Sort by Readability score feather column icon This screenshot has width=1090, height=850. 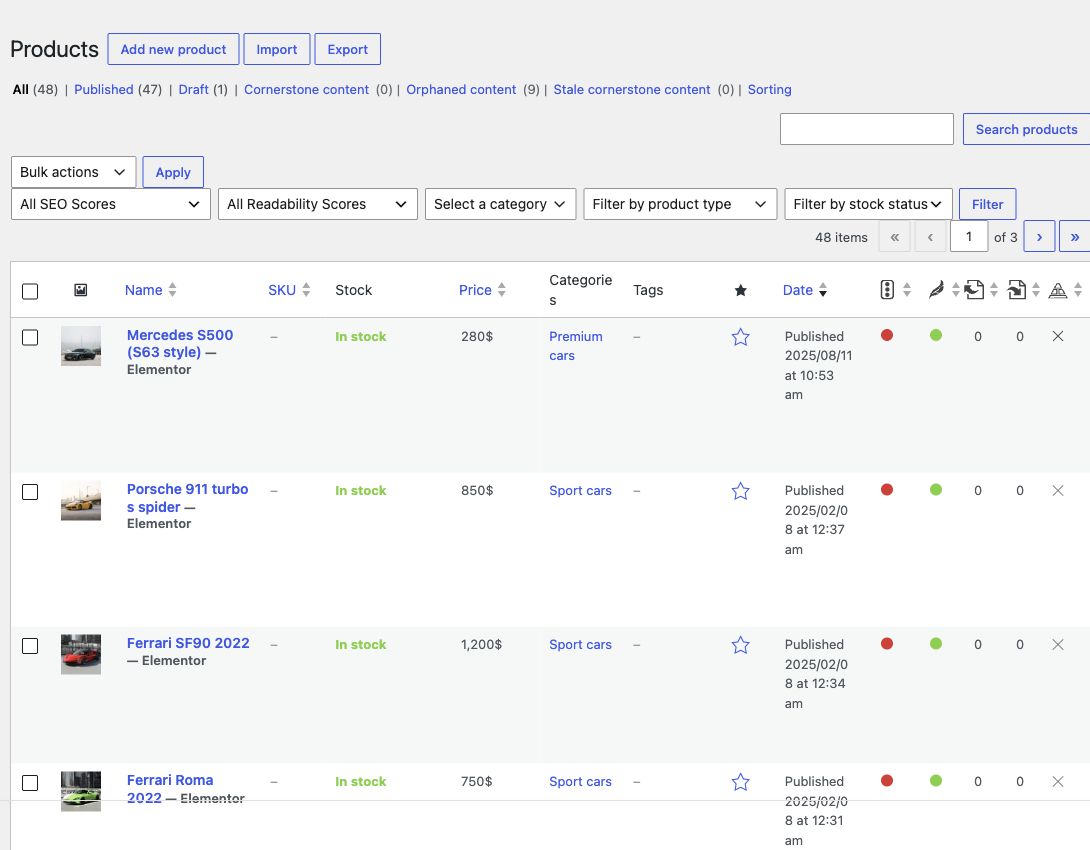click(x=936, y=289)
